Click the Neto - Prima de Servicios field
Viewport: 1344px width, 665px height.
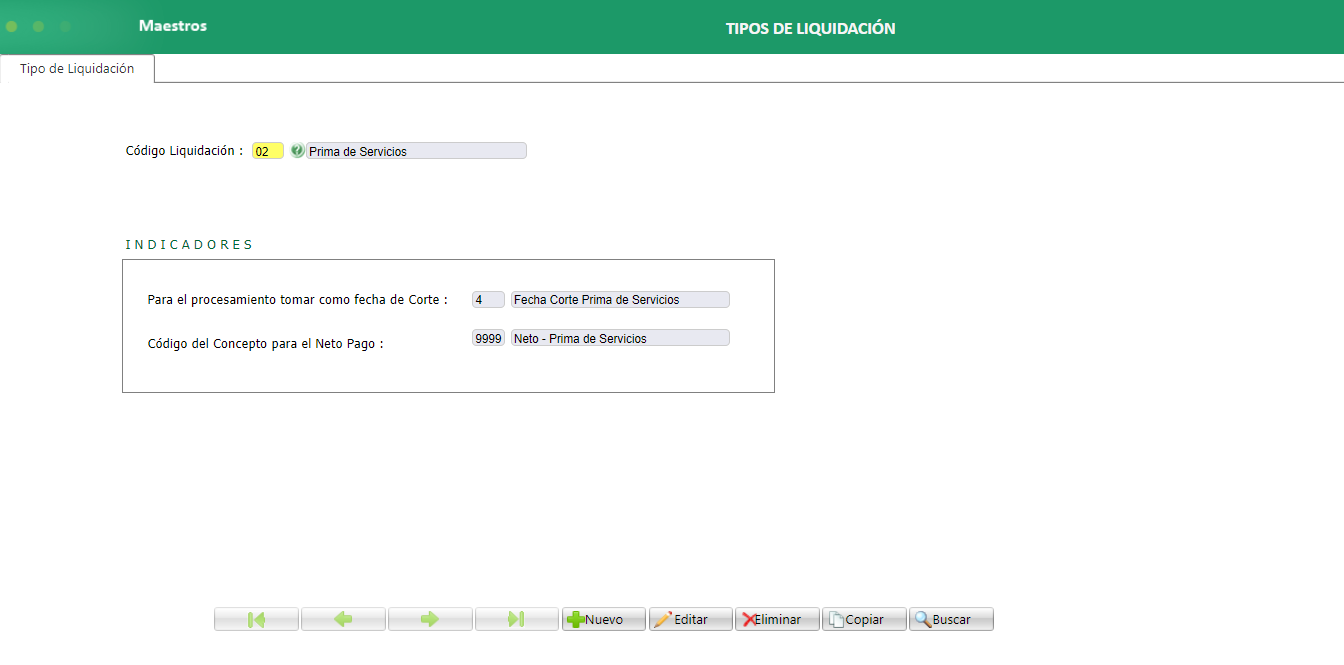620,338
